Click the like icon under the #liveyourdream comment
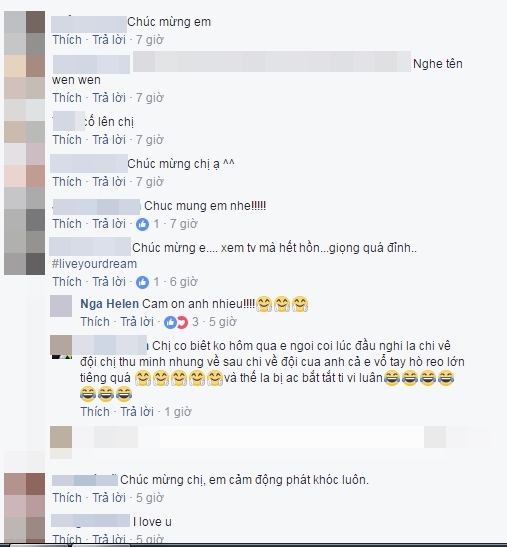This screenshot has width=507, height=547. (x=142, y=282)
